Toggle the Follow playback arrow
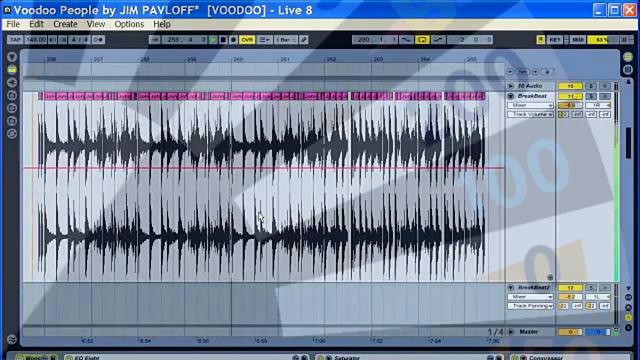Screen dimensions: 640x360 pos(155,40)
